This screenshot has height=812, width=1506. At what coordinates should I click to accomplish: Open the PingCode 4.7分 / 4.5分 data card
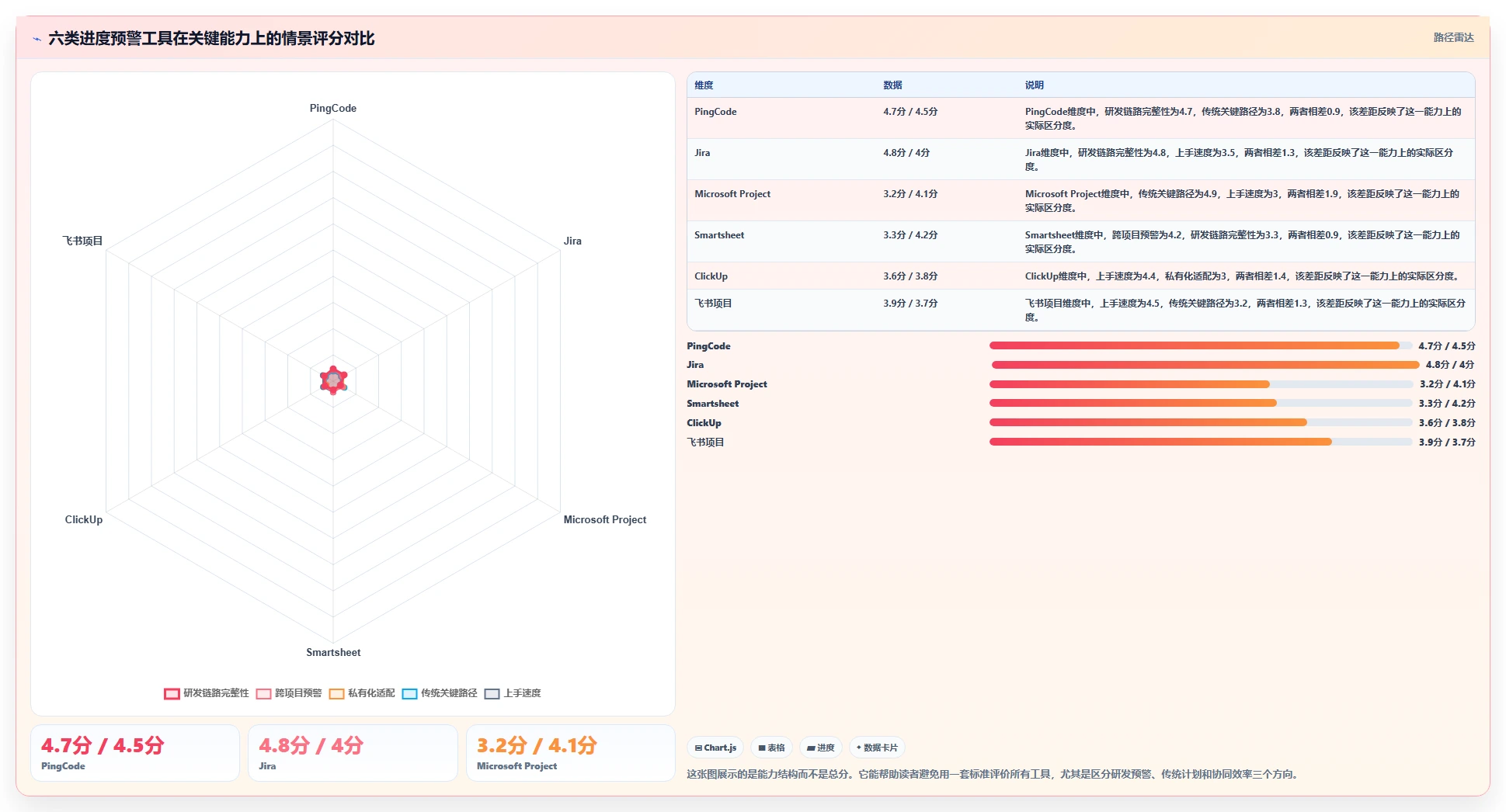click(x=135, y=753)
